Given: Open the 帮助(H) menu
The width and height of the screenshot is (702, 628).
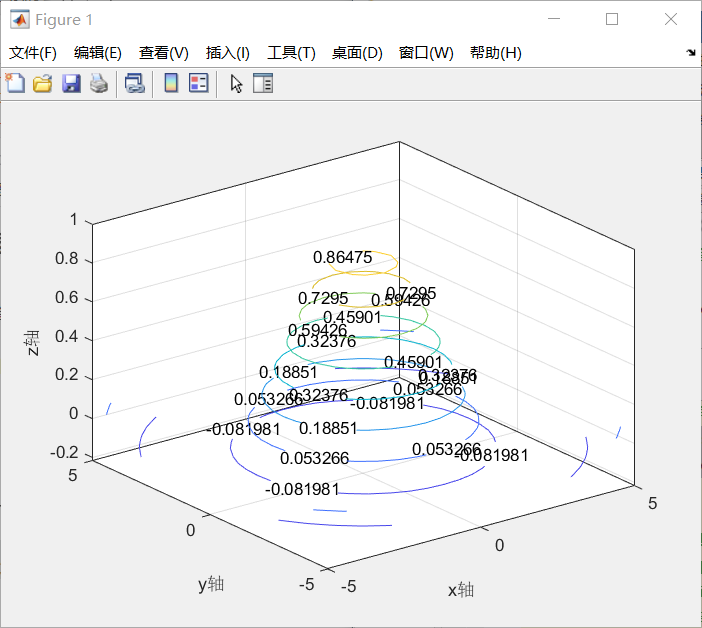Looking at the screenshot, I should coord(496,53).
